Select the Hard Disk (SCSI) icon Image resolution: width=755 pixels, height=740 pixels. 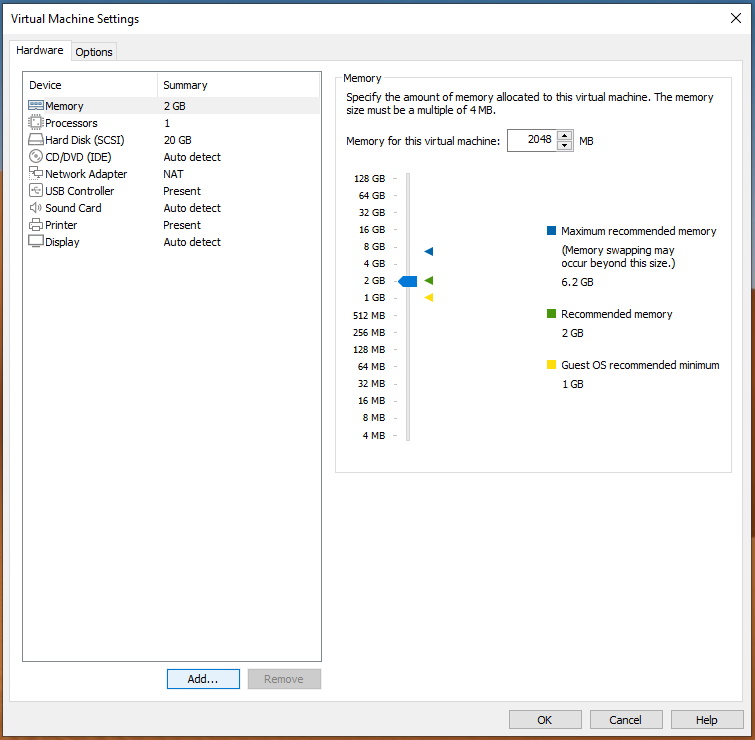pos(36,140)
